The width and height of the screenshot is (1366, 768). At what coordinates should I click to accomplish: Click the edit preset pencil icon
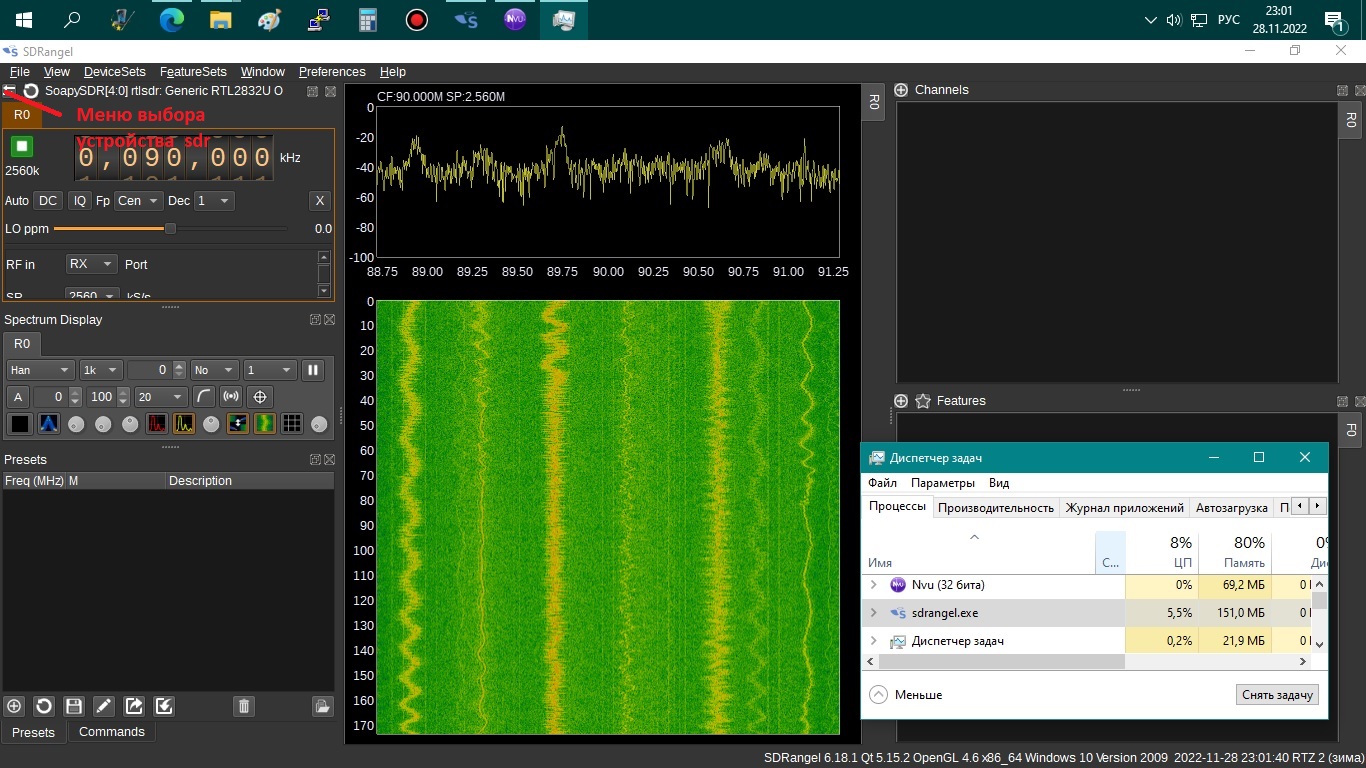click(x=104, y=706)
